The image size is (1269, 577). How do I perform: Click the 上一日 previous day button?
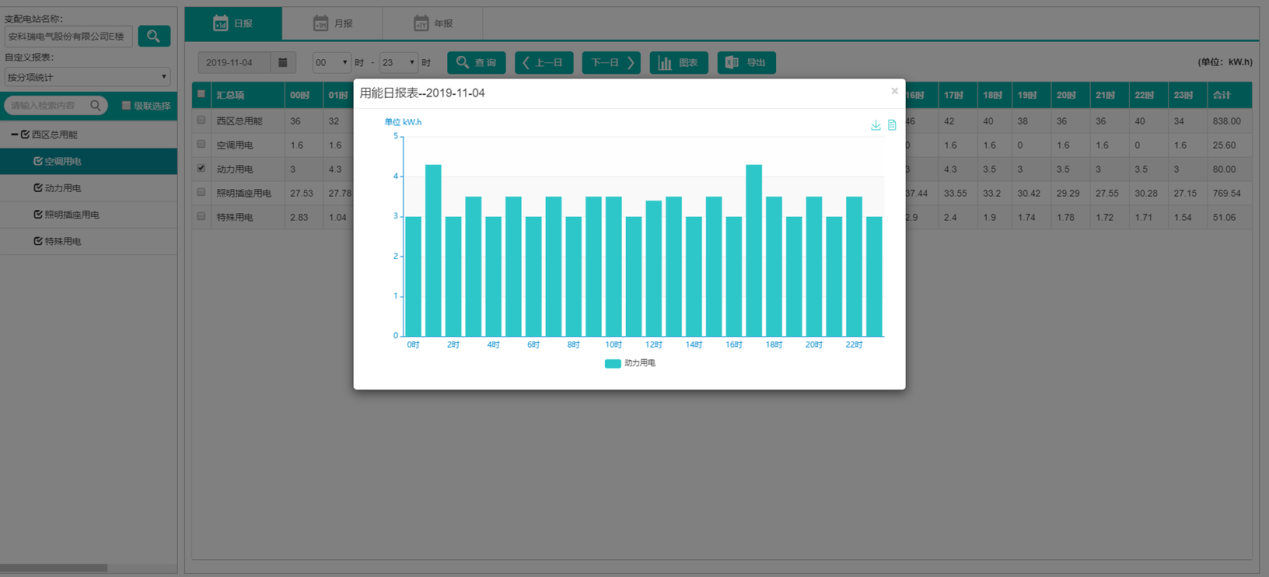pos(544,63)
